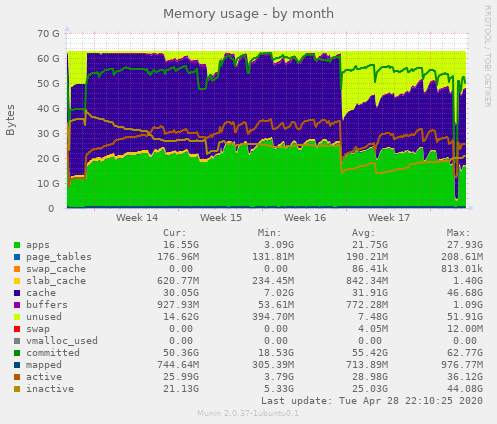This screenshot has height=424, width=497.
Task: Click the 'Min:' column header
Action: (270, 233)
